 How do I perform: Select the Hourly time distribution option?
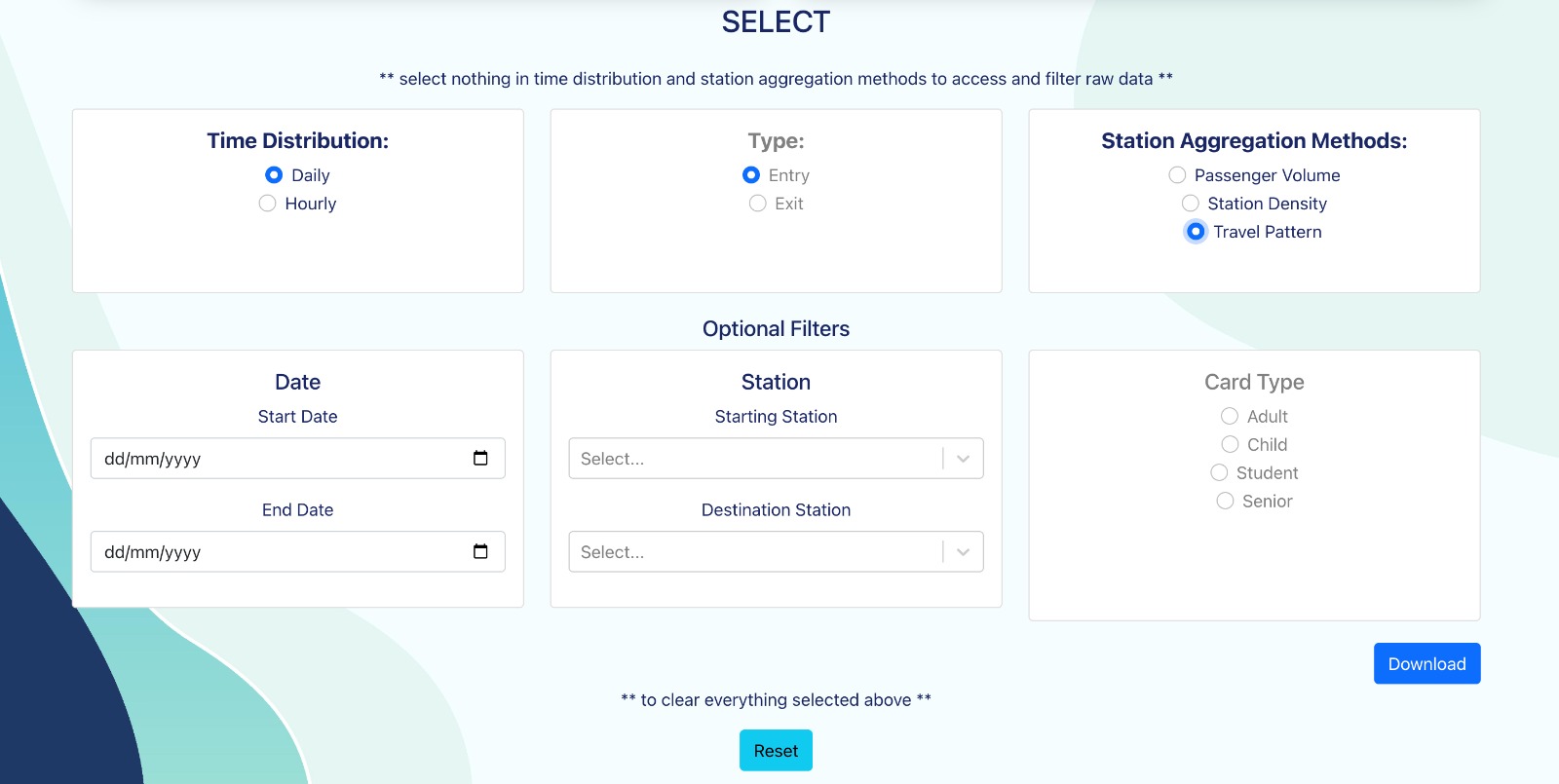(267, 204)
